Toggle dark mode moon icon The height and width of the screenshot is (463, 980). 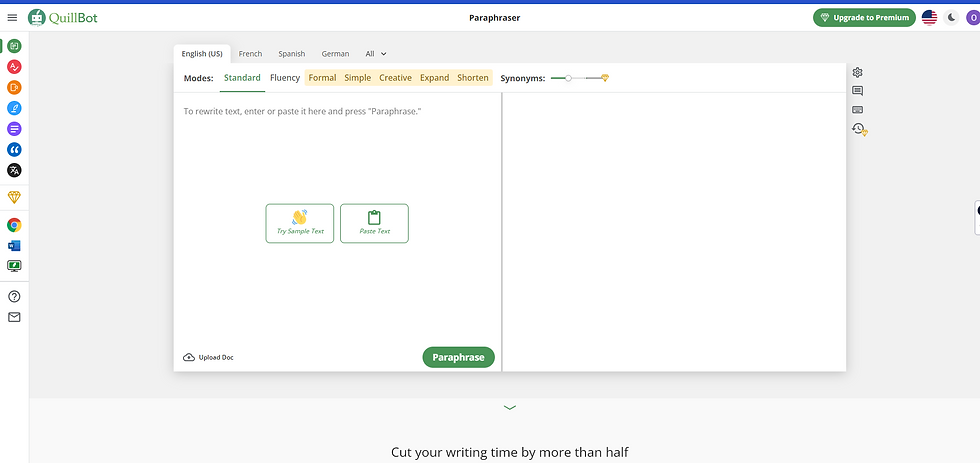951,17
